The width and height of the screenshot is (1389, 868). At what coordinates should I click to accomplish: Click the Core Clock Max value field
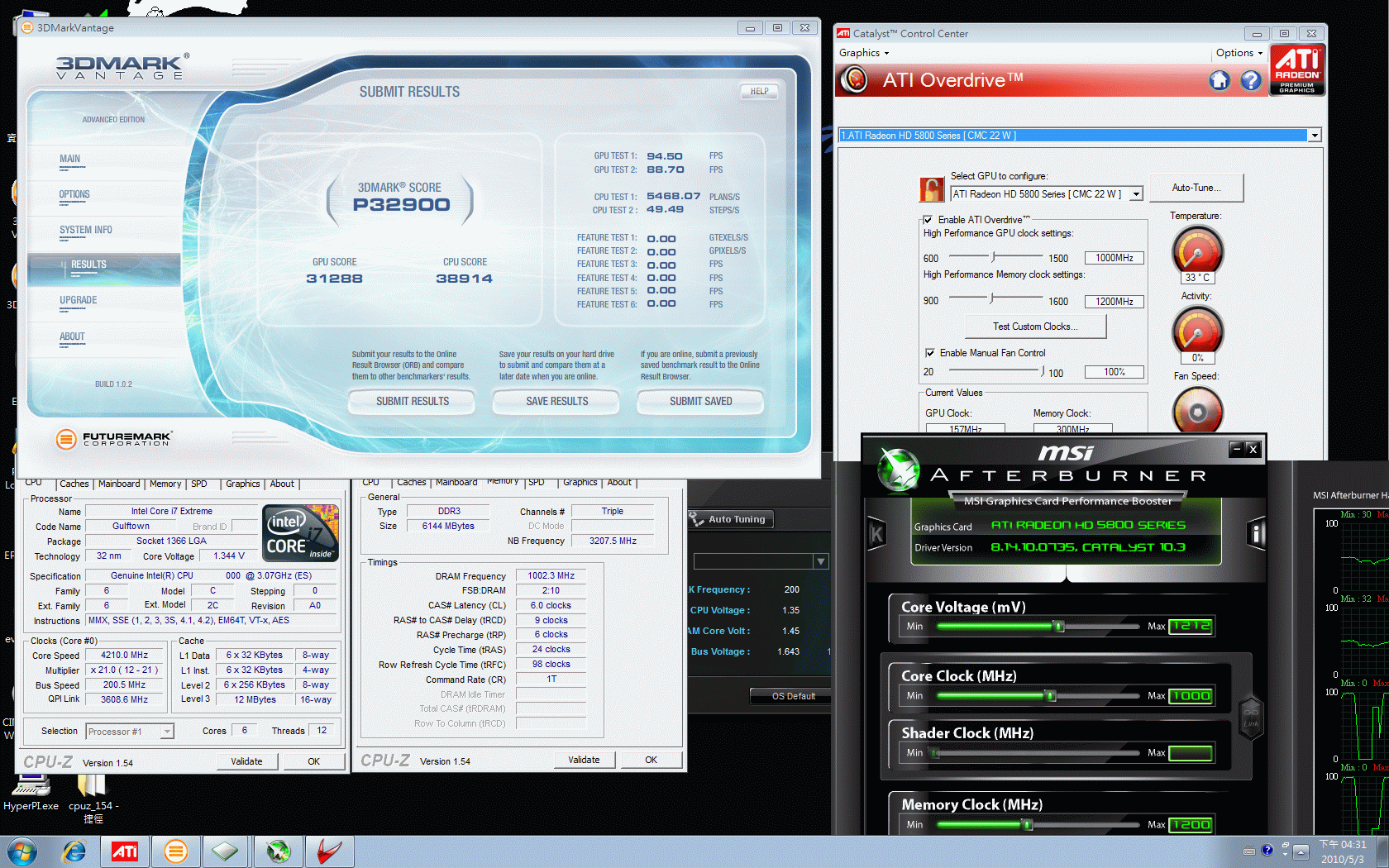point(1191,696)
